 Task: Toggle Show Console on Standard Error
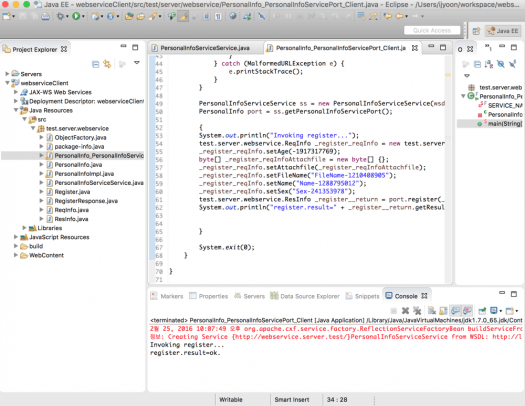click(x=467, y=311)
